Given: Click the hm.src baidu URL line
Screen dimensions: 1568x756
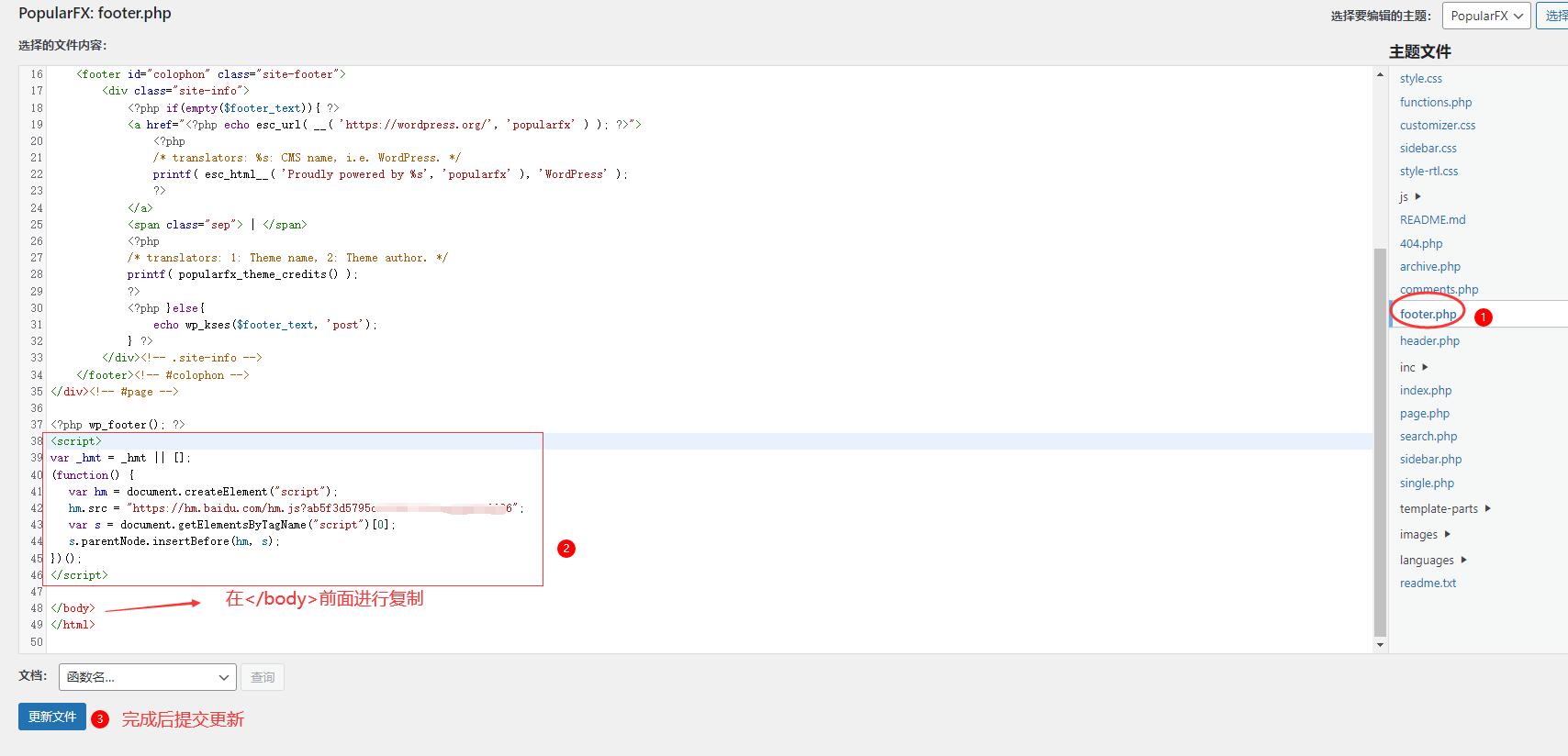Looking at the screenshot, I should pyautogui.click(x=297, y=508).
